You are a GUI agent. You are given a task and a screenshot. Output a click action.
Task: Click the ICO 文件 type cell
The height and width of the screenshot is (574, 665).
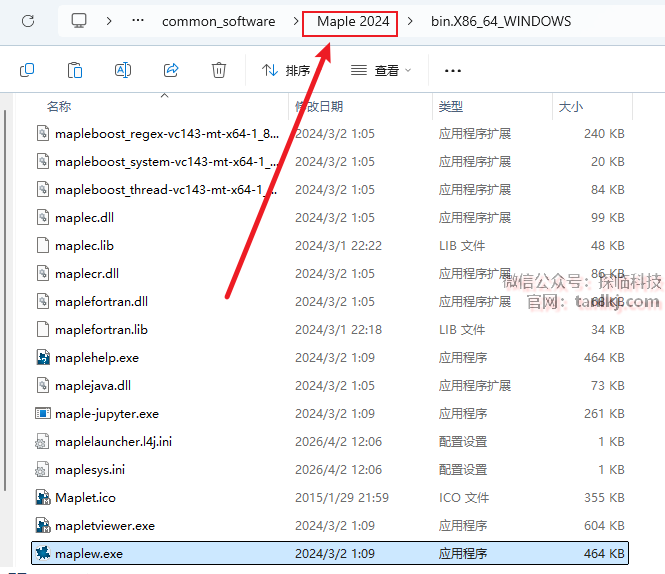pyautogui.click(x=464, y=498)
